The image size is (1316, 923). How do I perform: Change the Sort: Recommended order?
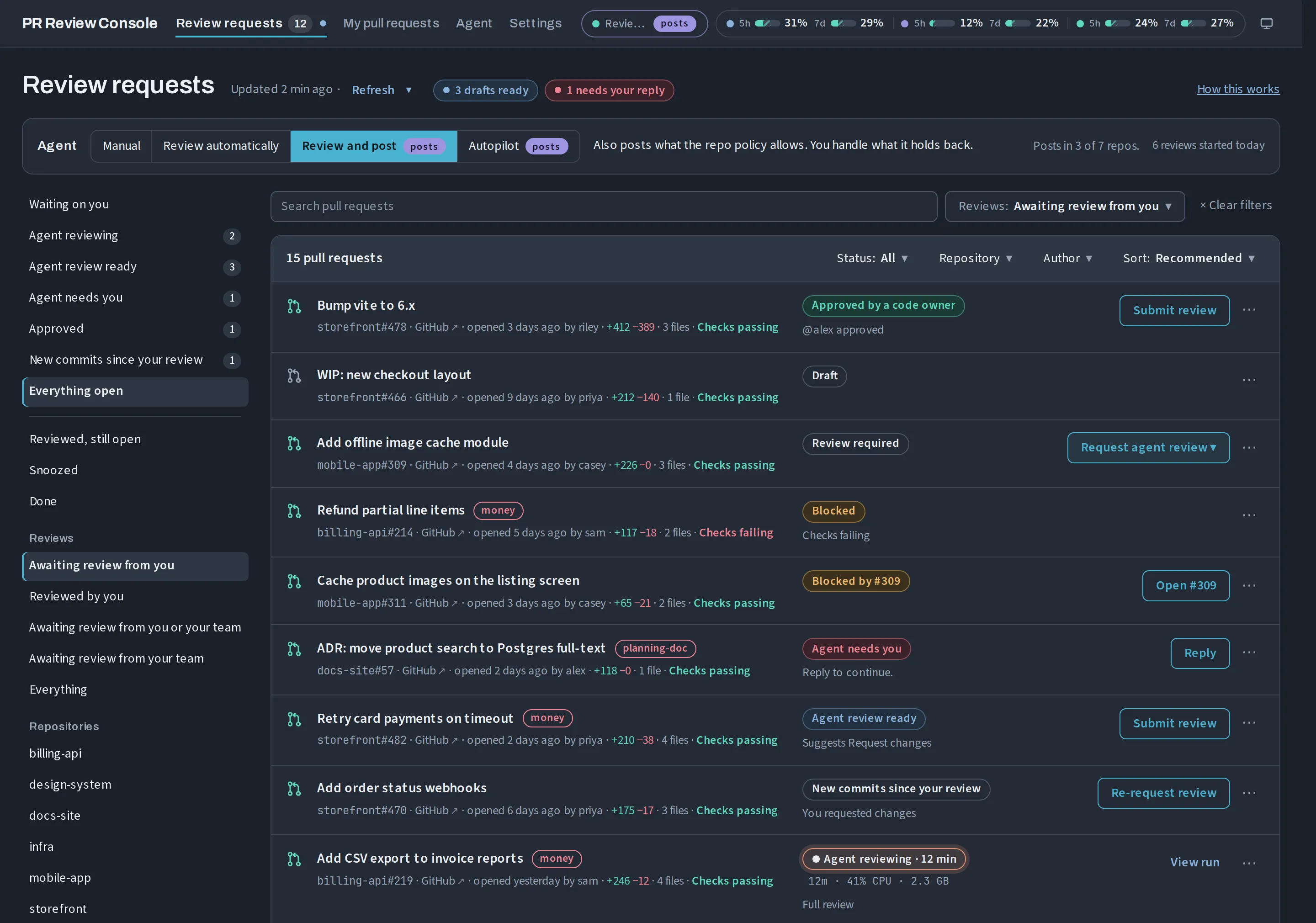1189,259
